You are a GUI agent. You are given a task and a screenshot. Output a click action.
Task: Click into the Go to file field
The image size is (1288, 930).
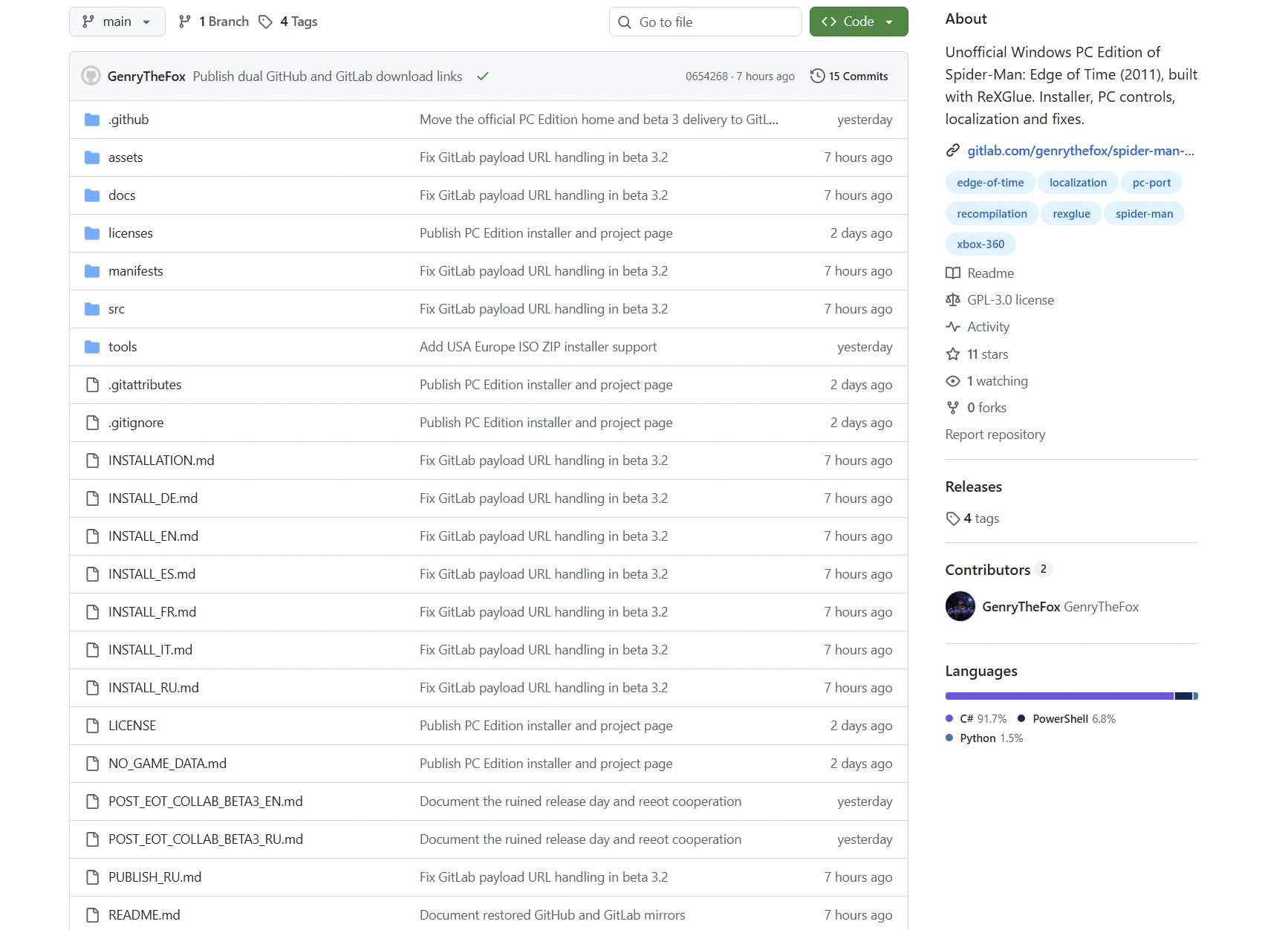[x=705, y=22]
